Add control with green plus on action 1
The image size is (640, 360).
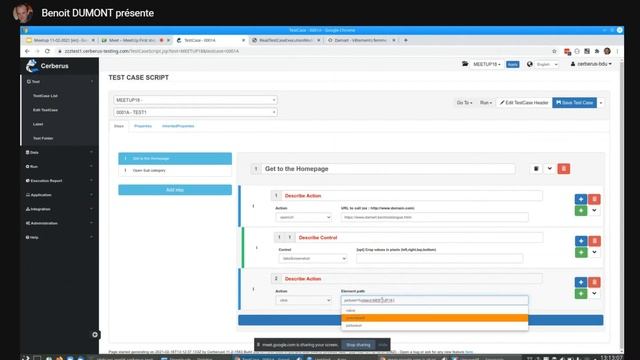click(581, 211)
